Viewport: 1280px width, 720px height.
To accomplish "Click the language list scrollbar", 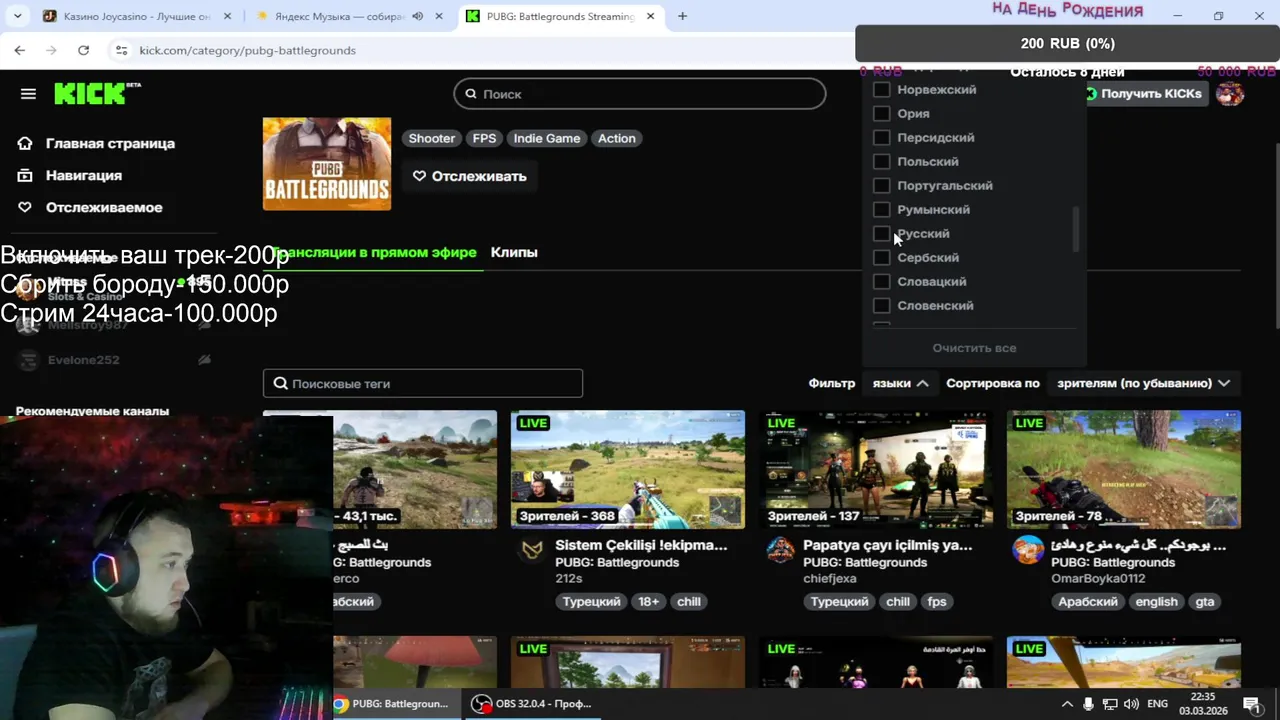I will pyautogui.click(x=1076, y=229).
